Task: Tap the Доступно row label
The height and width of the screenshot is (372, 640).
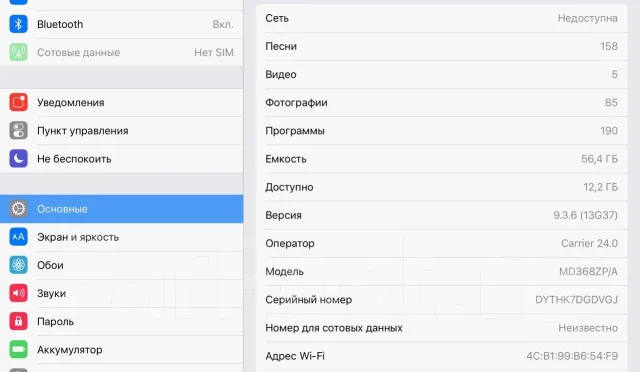Action: [x=289, y=187]
